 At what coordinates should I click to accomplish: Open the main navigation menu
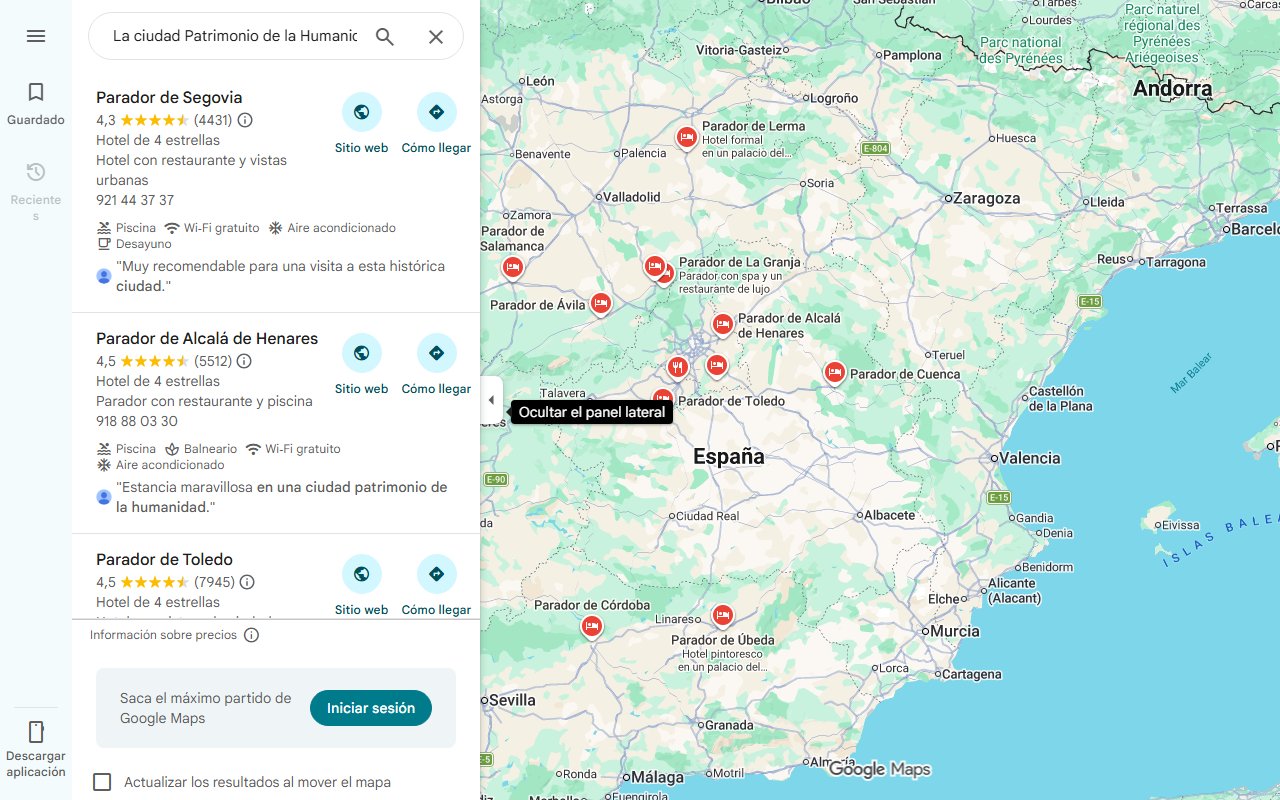point(36,36)
